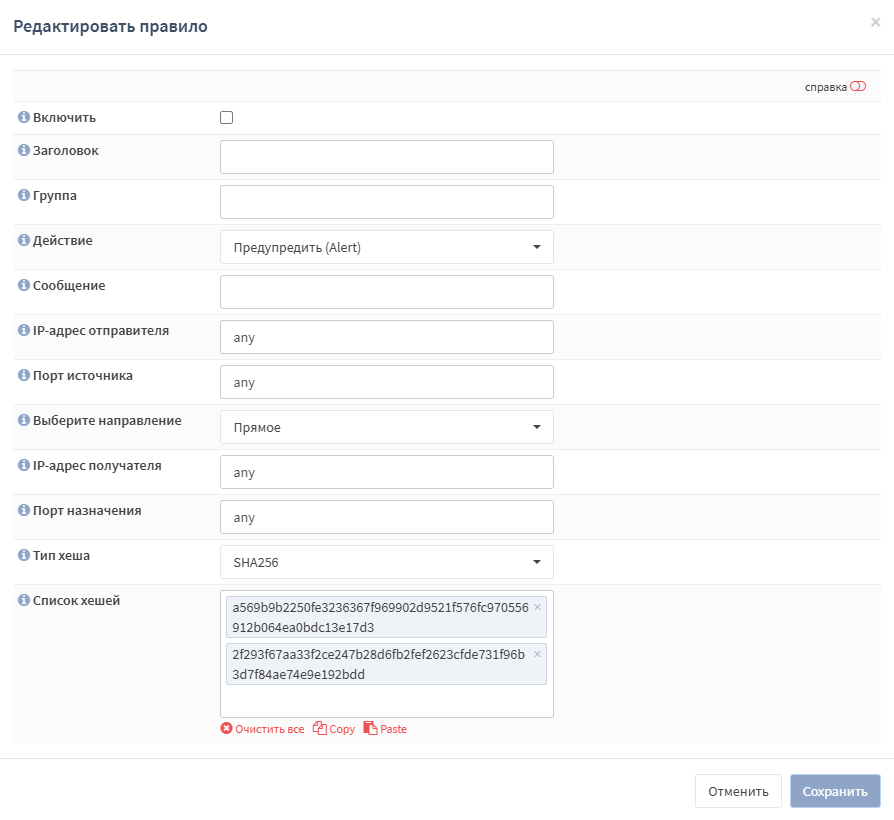Click the info icon beside Действие
894x820 pixels.
tap(24, 241)
